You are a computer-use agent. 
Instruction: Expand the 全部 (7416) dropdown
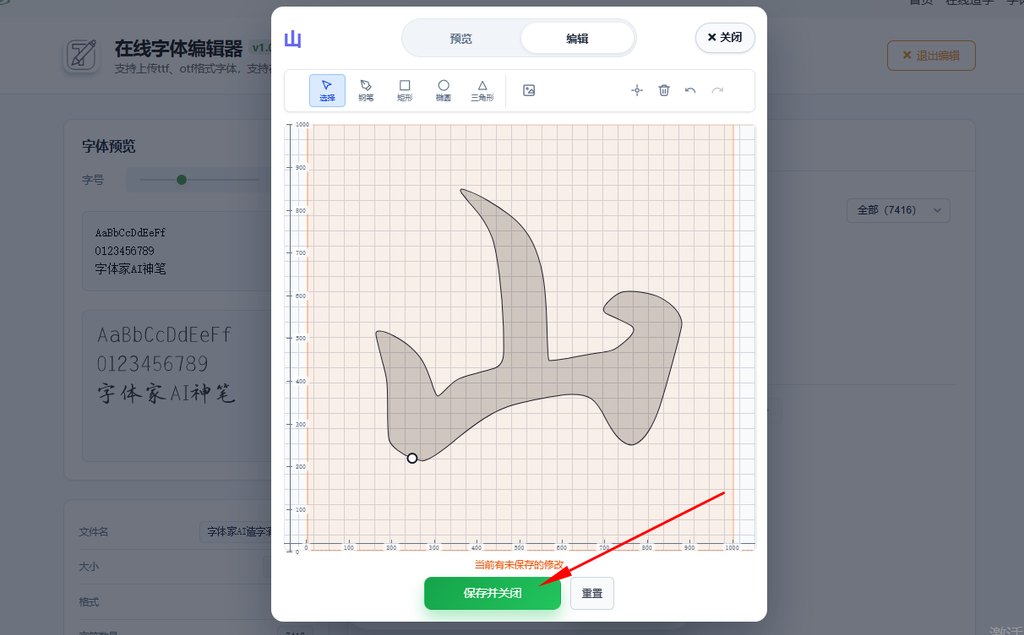(x=897, y=210)
